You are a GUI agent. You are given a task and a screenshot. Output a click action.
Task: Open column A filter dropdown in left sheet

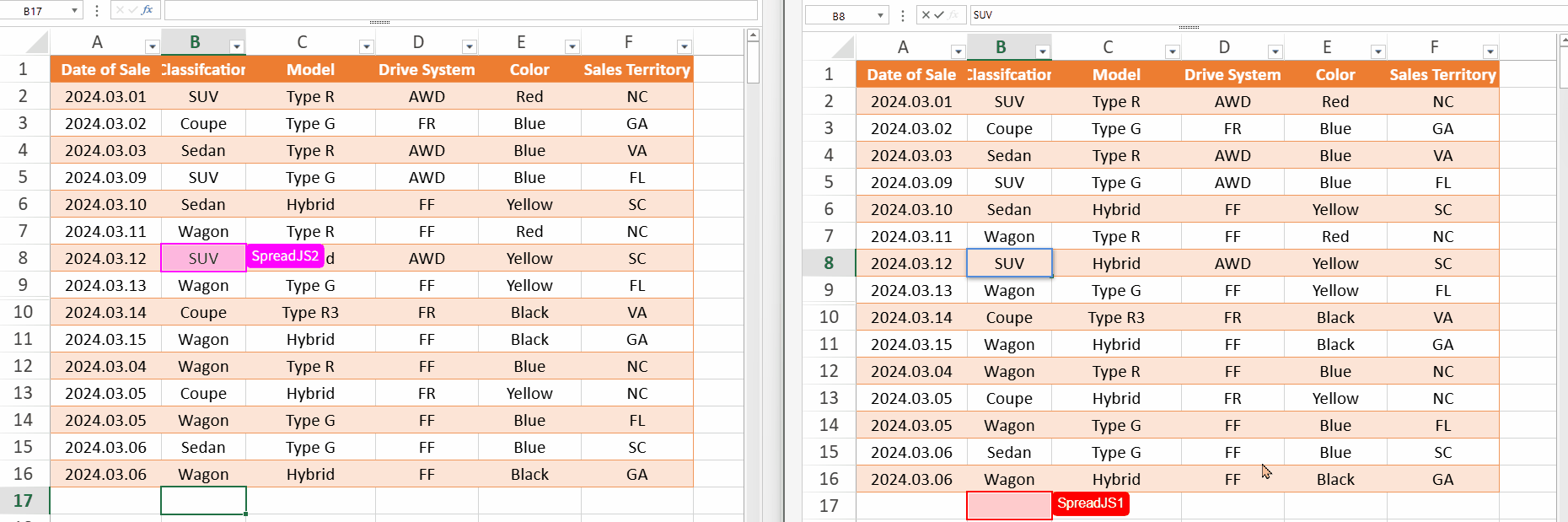152,47
